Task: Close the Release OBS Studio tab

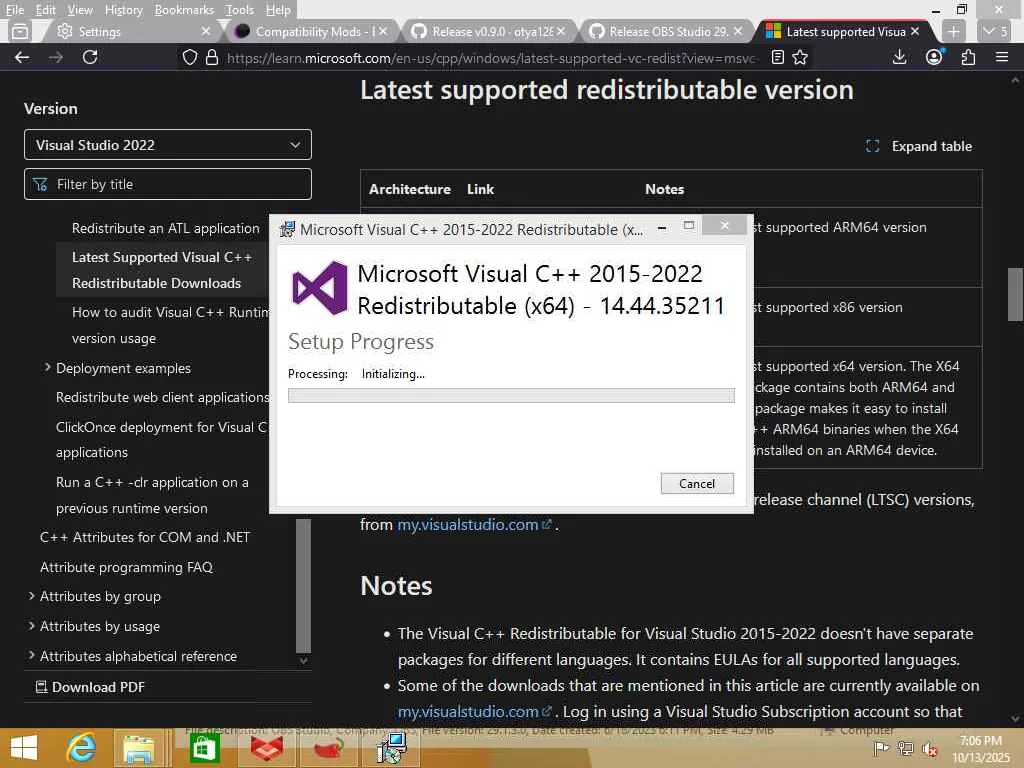Action: coord(737,31)
